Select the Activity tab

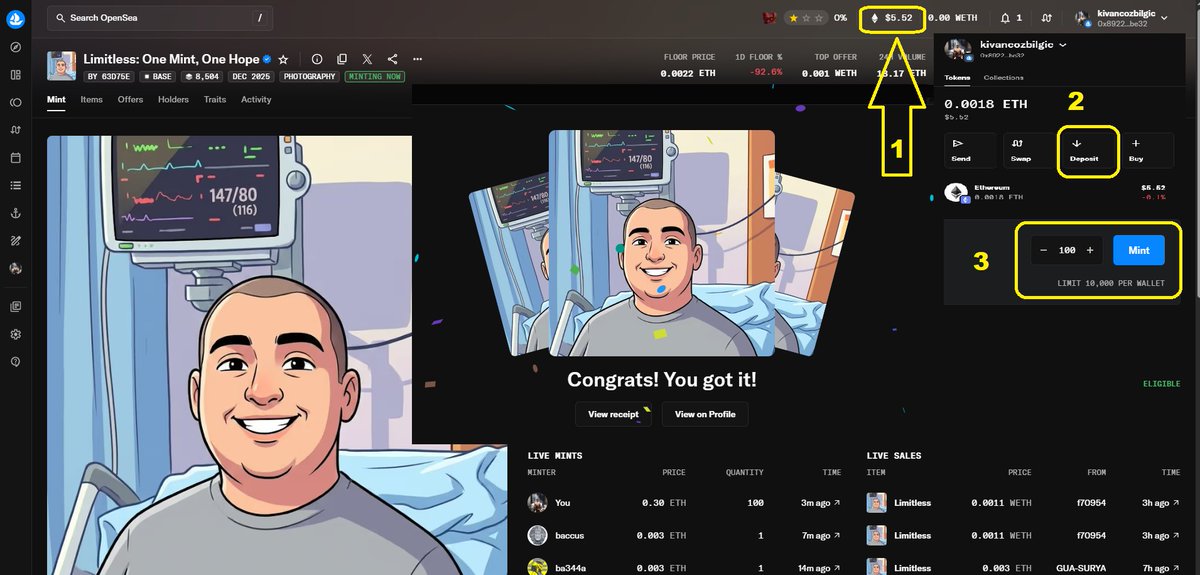click(256, 100)
